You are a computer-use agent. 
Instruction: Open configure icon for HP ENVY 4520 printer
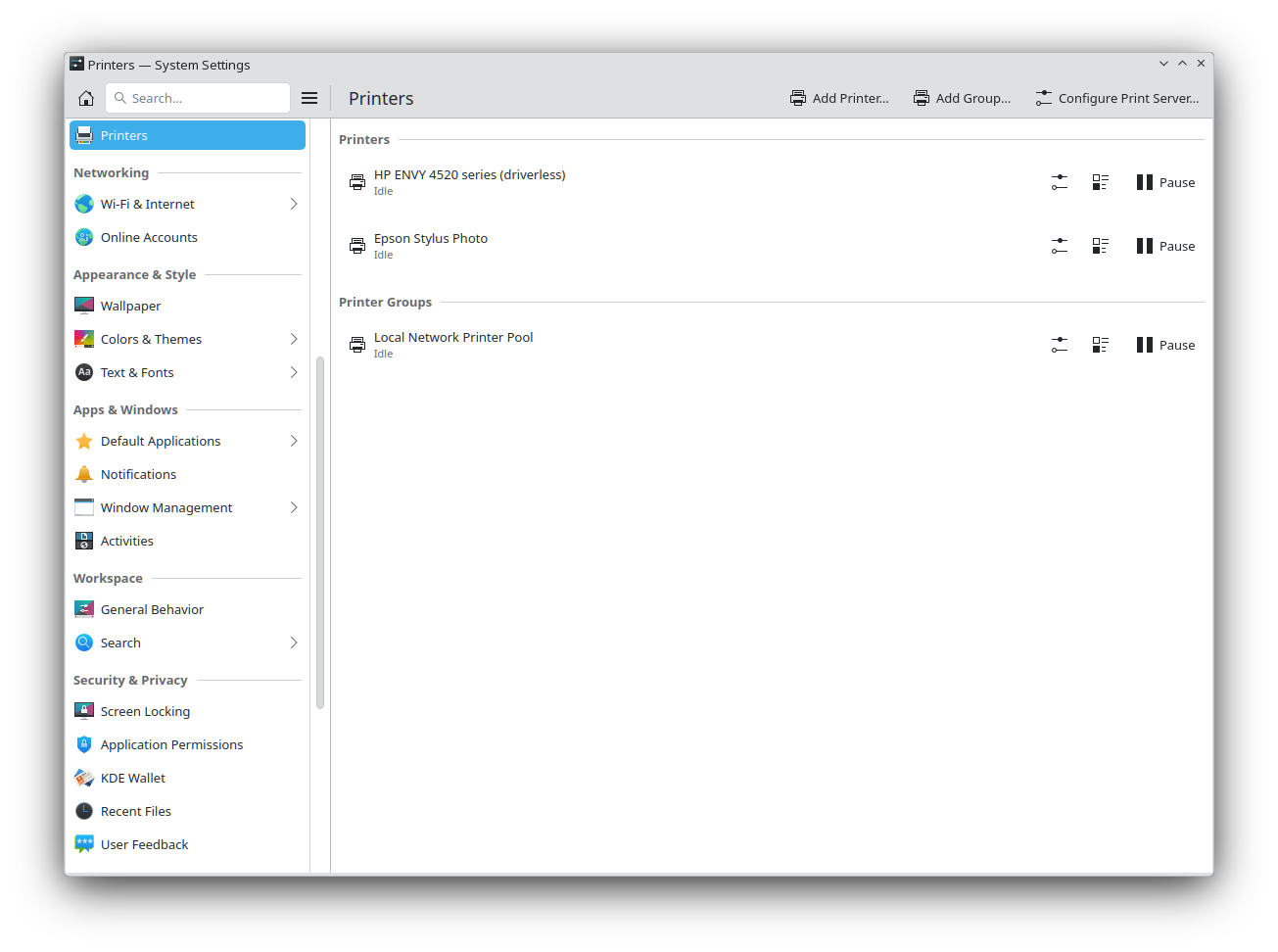(1059, 182)
